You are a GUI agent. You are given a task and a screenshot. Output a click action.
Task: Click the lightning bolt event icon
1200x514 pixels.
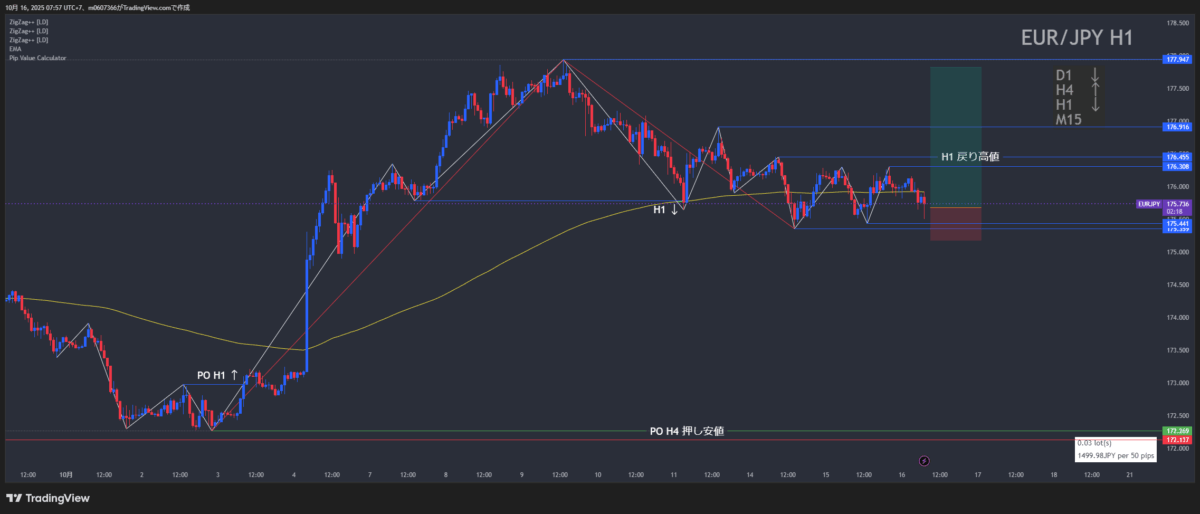[x=924, y=460]
